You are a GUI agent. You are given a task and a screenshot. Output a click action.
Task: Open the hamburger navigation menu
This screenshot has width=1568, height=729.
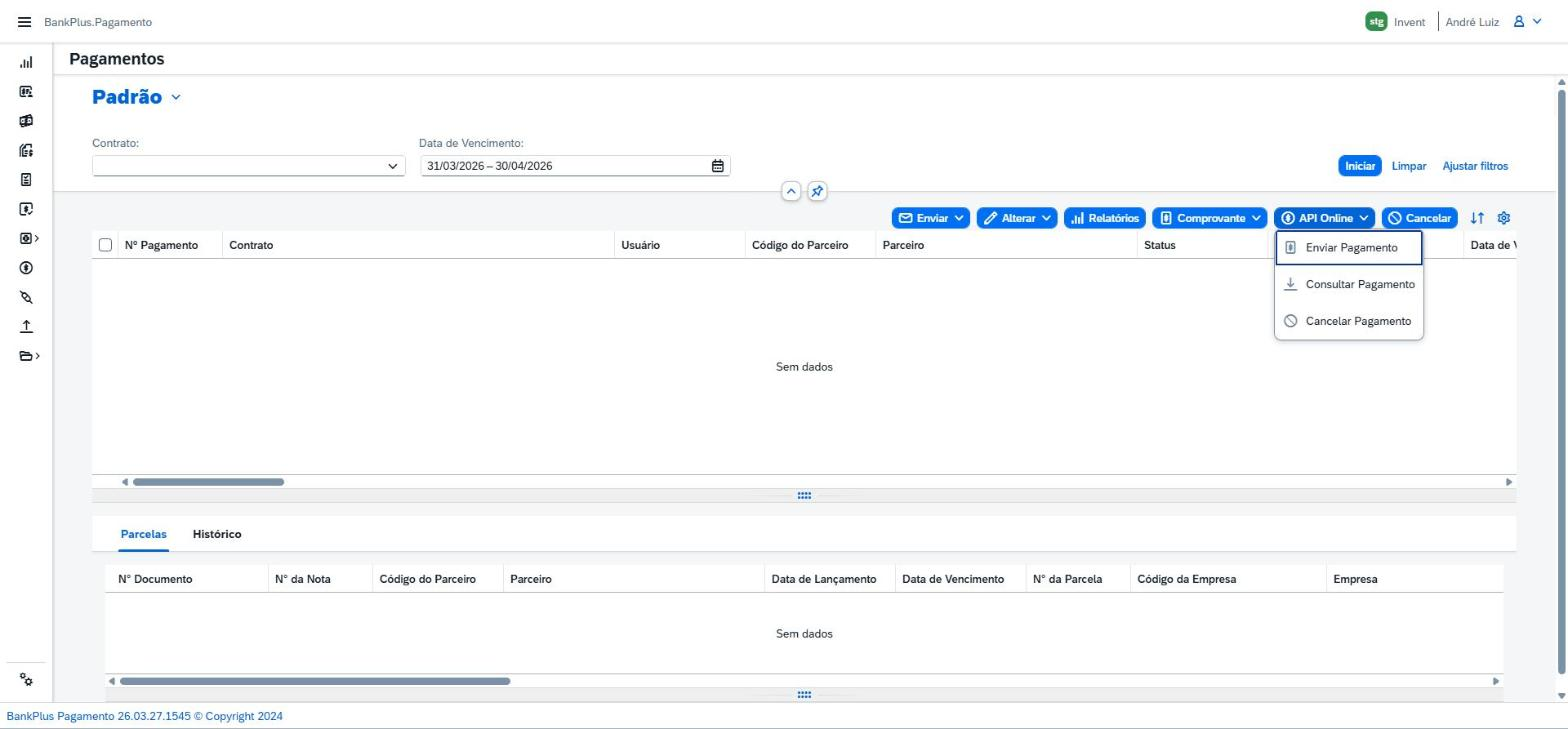tap(24, 22)
